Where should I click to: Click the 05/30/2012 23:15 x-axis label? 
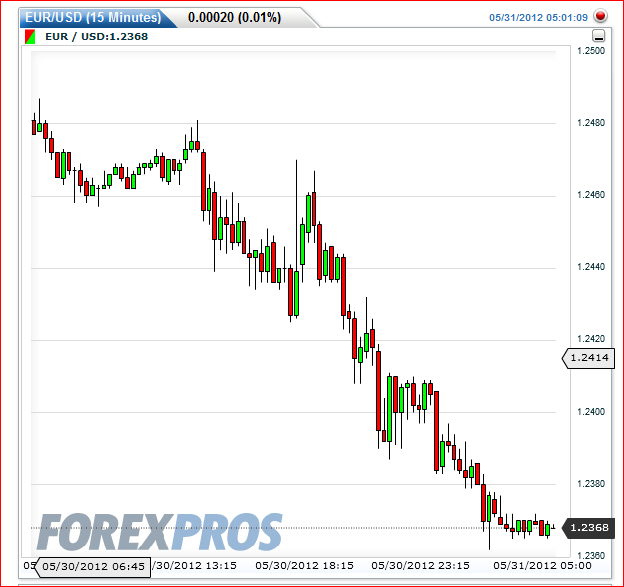pyautogui.click(x=420, y=566)
